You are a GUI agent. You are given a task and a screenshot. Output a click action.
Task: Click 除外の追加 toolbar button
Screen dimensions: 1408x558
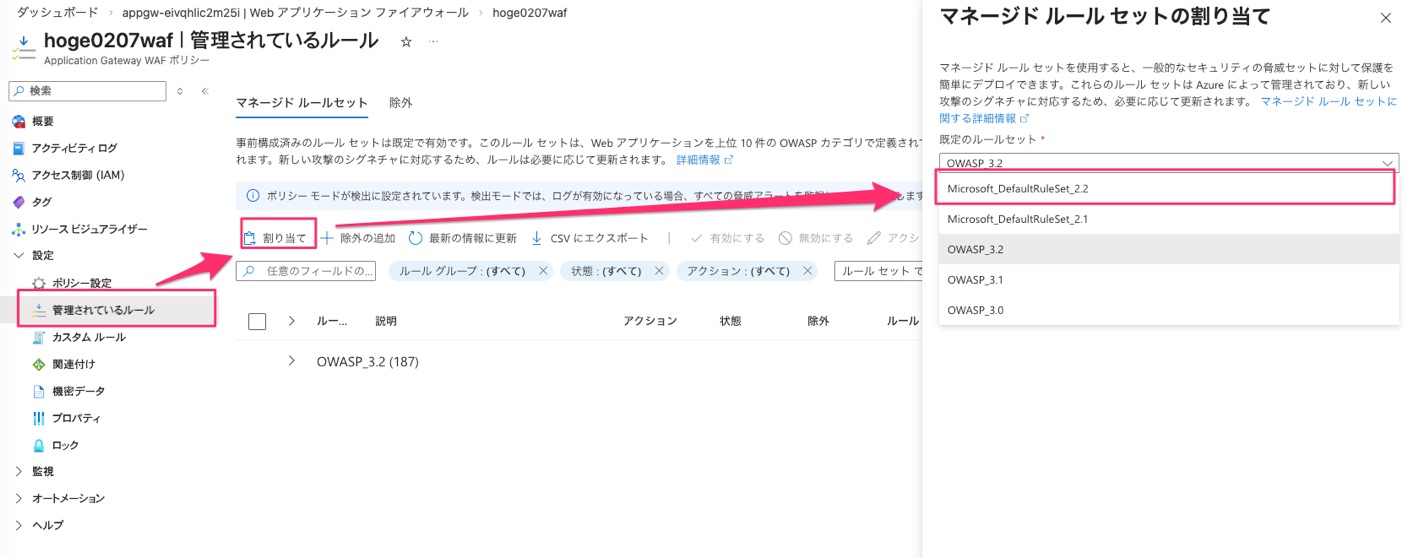[357, 238]
